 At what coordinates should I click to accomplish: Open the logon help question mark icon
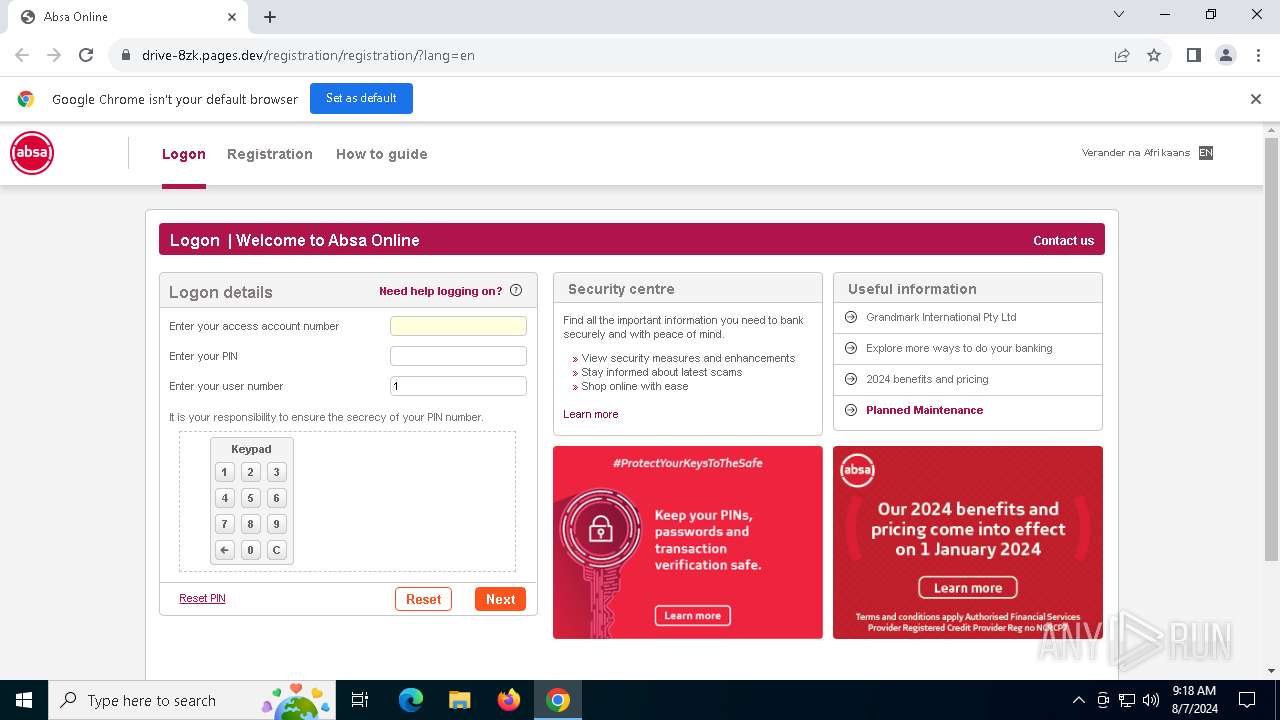pos(516,291)
